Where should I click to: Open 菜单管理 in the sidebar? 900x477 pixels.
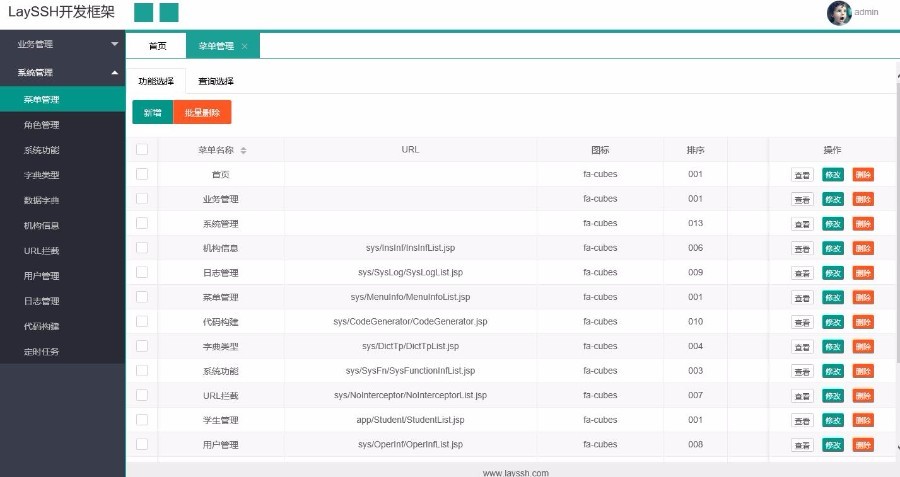coord(63,99)
